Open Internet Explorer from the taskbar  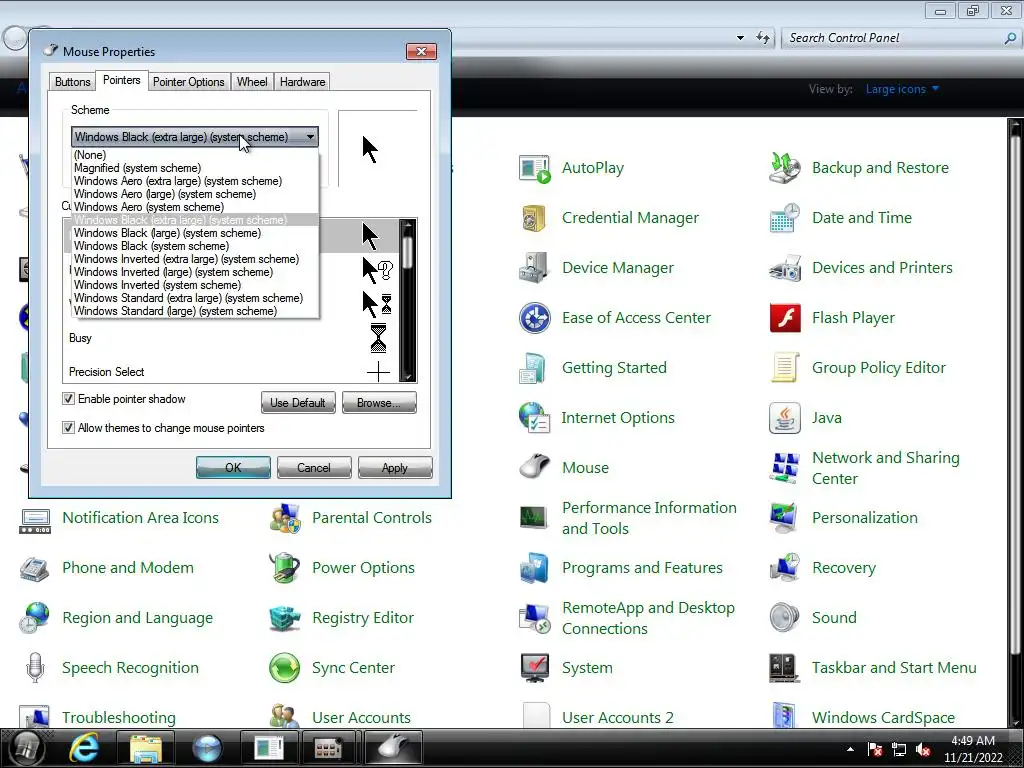[x=85, y=748]
